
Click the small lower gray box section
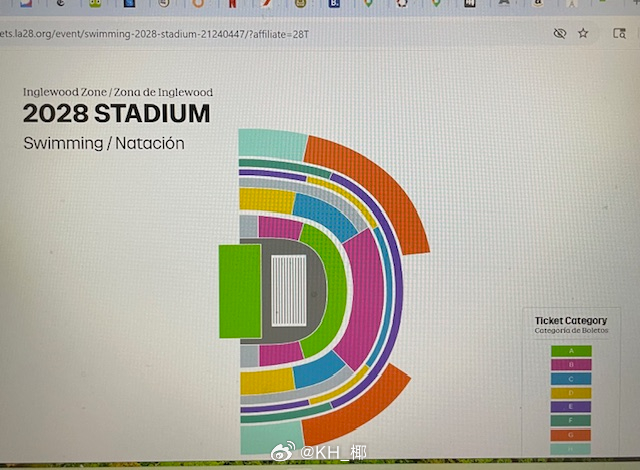[249, 356]
